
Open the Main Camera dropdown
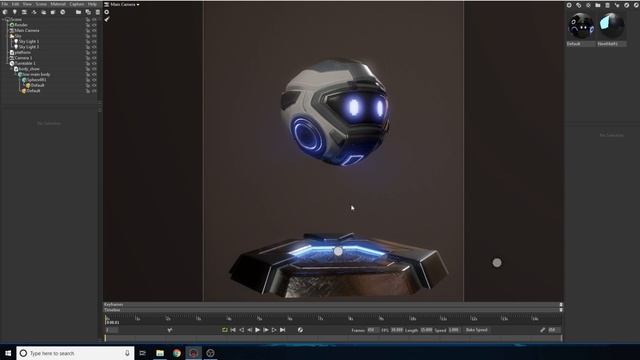pos(122,4)
